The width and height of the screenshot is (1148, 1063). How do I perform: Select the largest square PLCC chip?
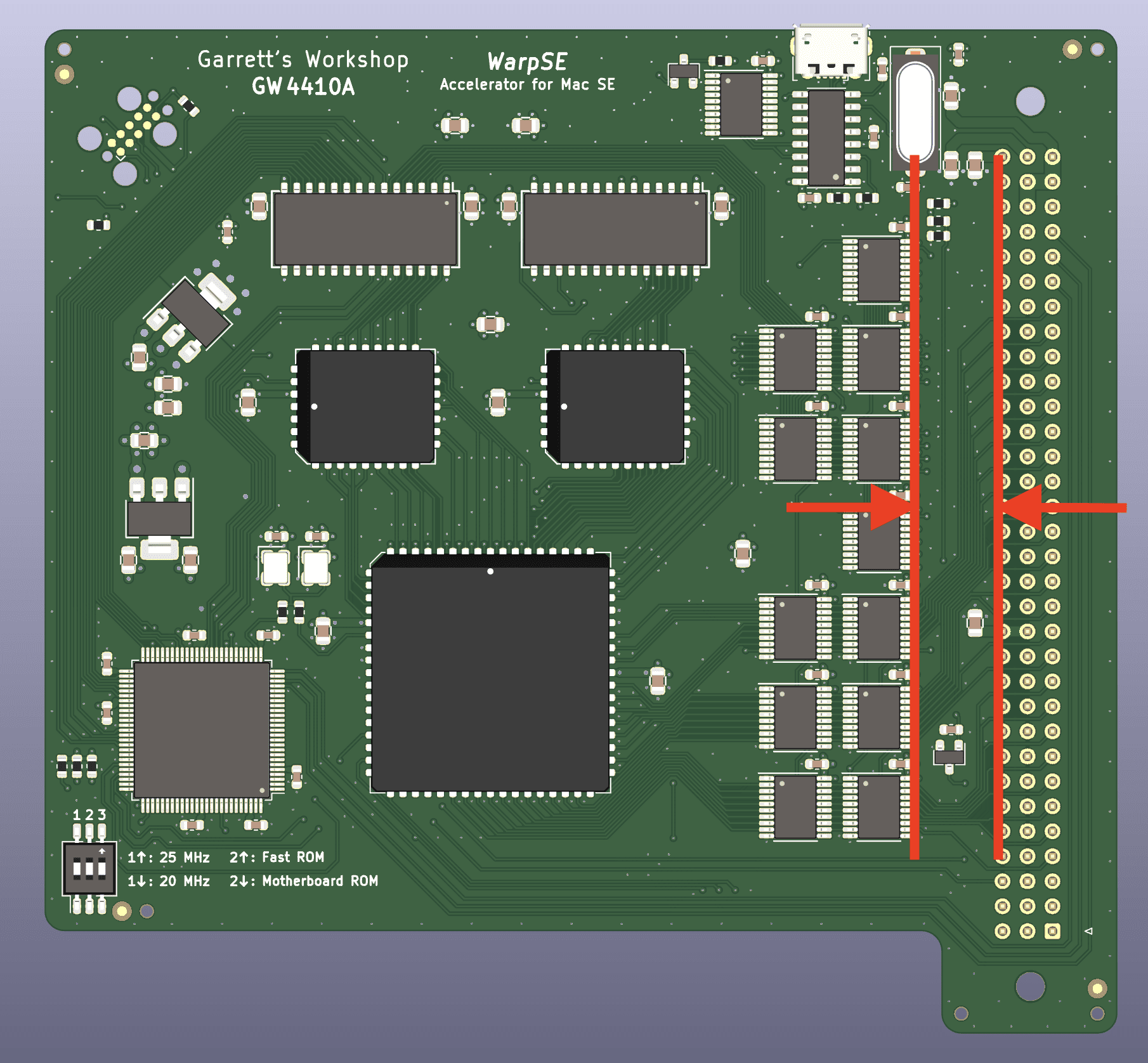[x=490, y=673]
